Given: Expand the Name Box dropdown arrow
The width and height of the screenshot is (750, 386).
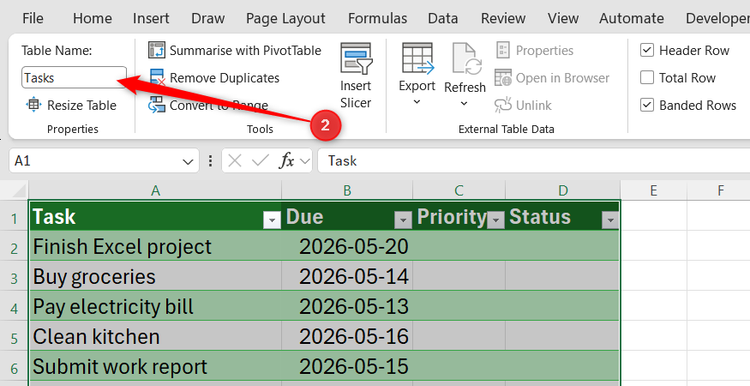Looking at the screenshot, I should (x=188, y=162).
